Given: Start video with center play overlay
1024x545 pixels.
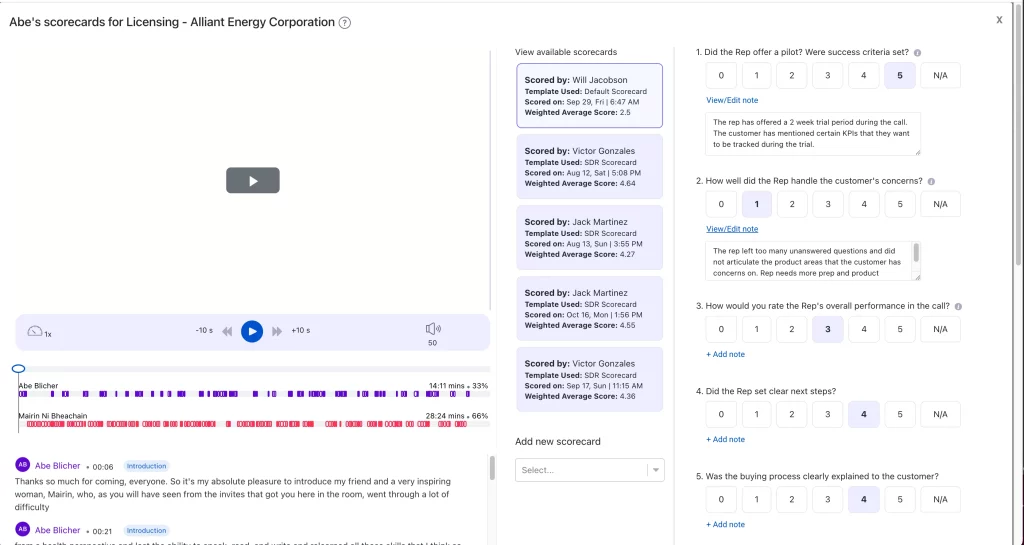Looking at the screenshot, I should click(253, 181).
